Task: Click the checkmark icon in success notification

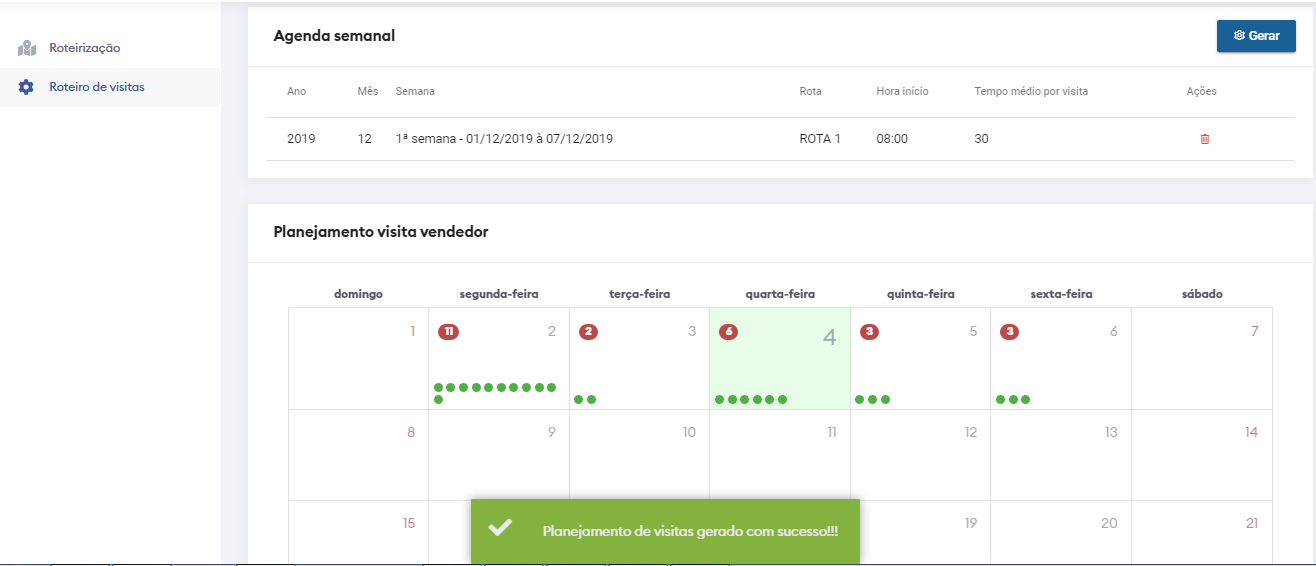Action: 501,529
